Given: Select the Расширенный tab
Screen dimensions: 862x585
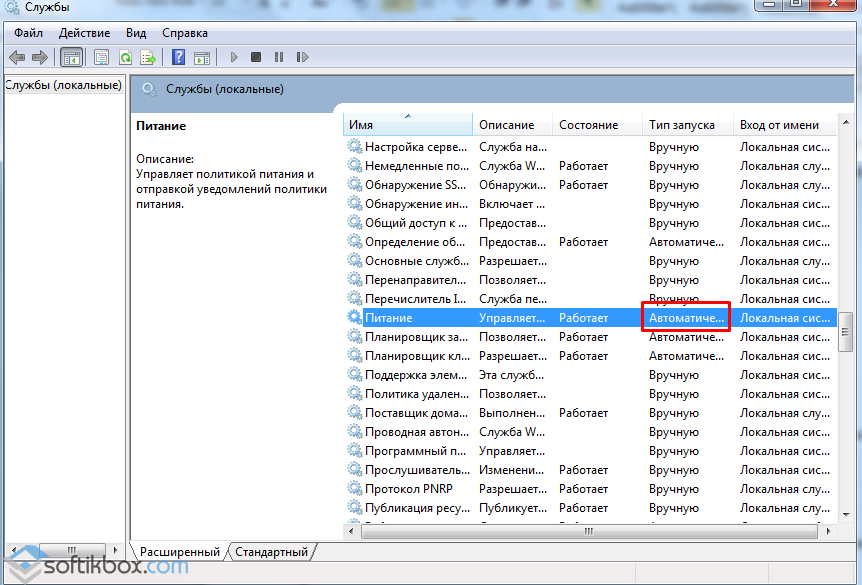Looking at the screenshot, I should coord(179,551).
